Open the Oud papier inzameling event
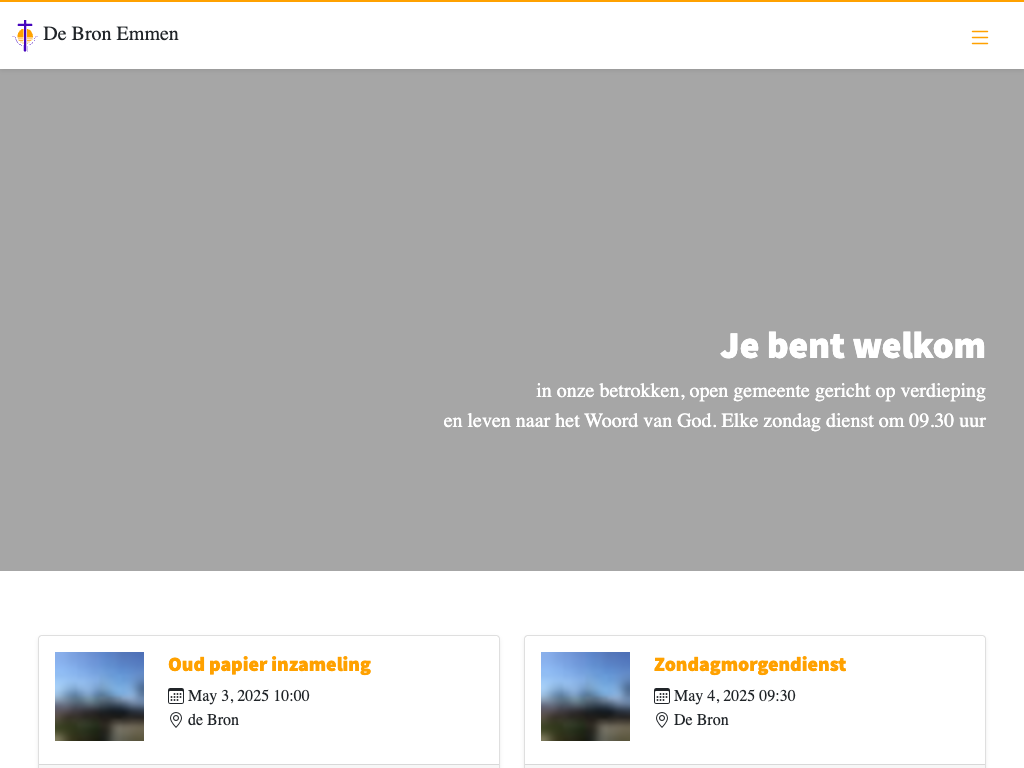The height and width of the screenshot is (768, 1024). pyautogui.click(x=269, y=665)
